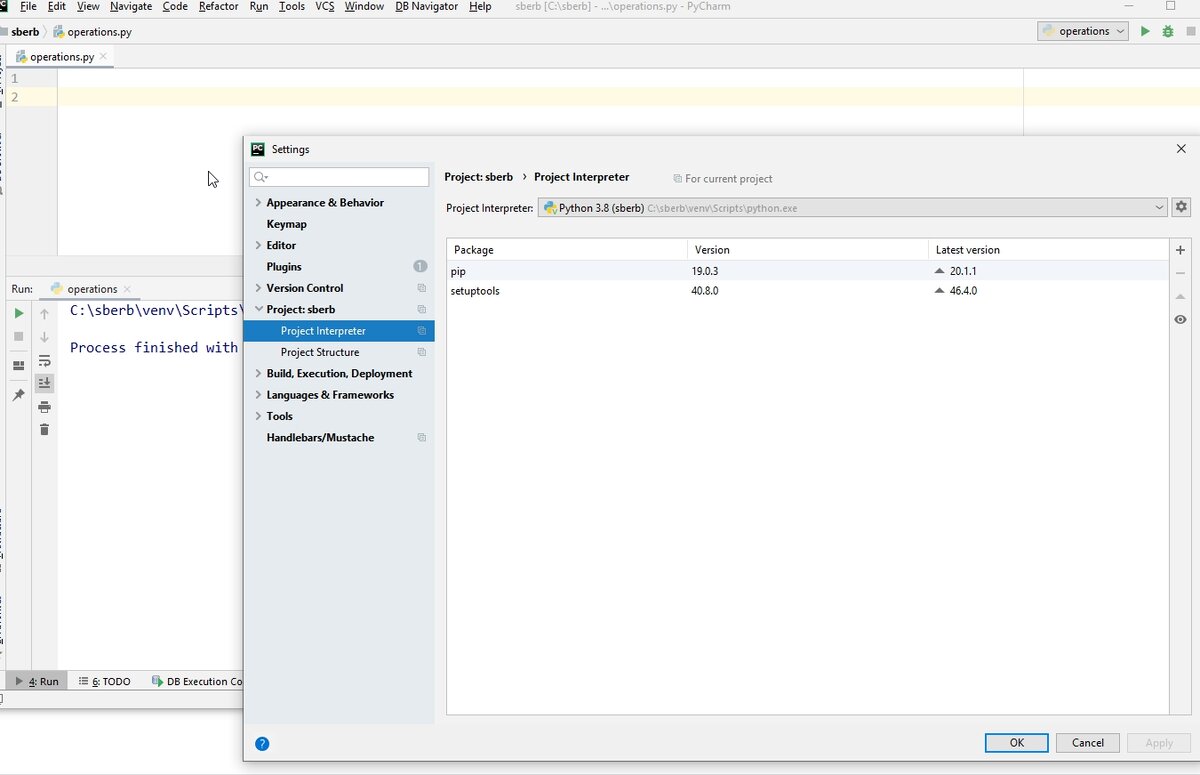Click the 'Project: sberb' breadcrumb in Settings

point(478,177)
